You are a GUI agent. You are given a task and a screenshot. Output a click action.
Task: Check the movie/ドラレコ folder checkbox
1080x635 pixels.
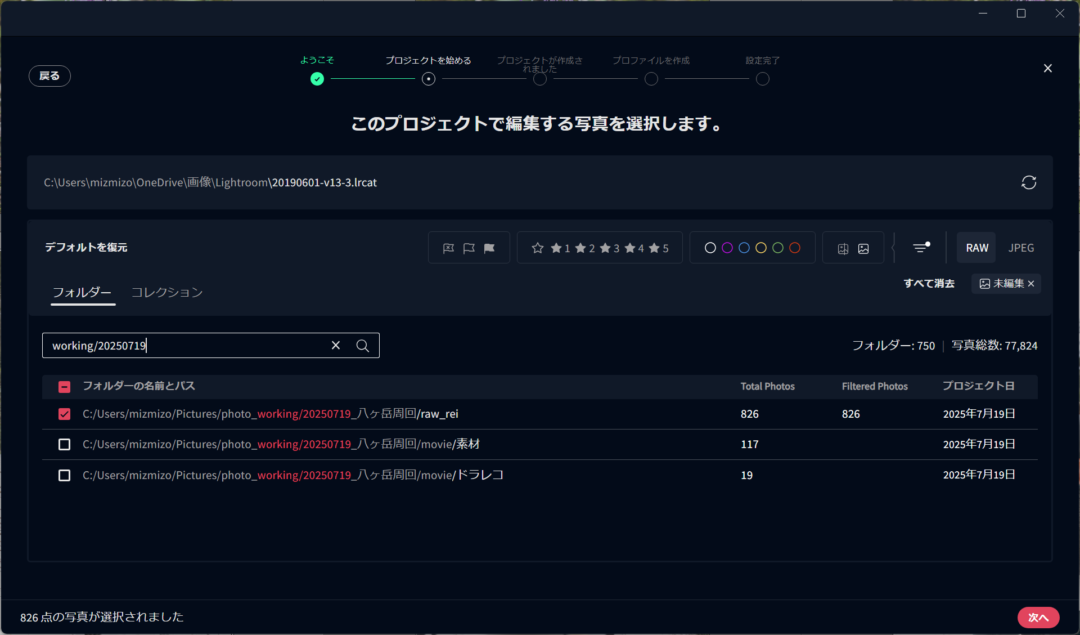coord(64,475)
